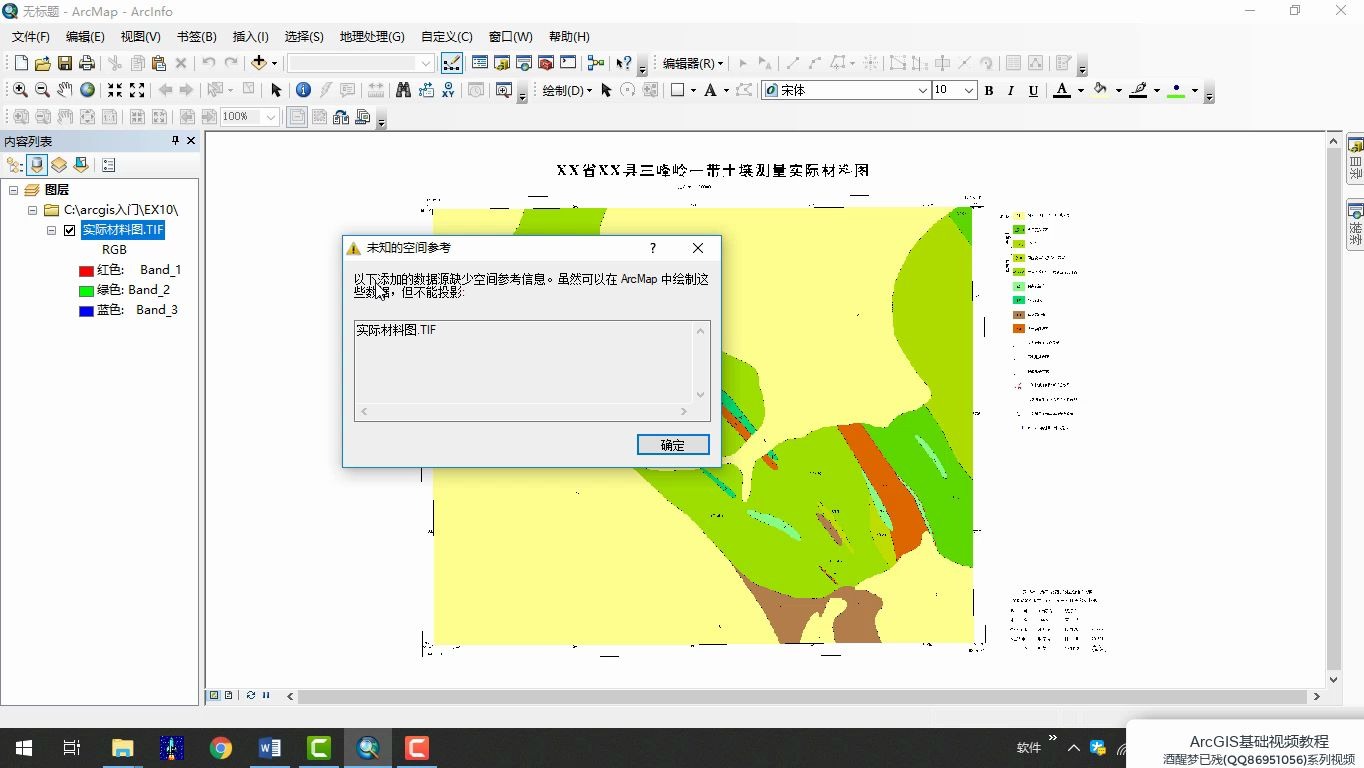The width and height of the screenshot is (1364, 768).
Task: Zoom to full extent globe icon
Action: [x=88, y=90]
